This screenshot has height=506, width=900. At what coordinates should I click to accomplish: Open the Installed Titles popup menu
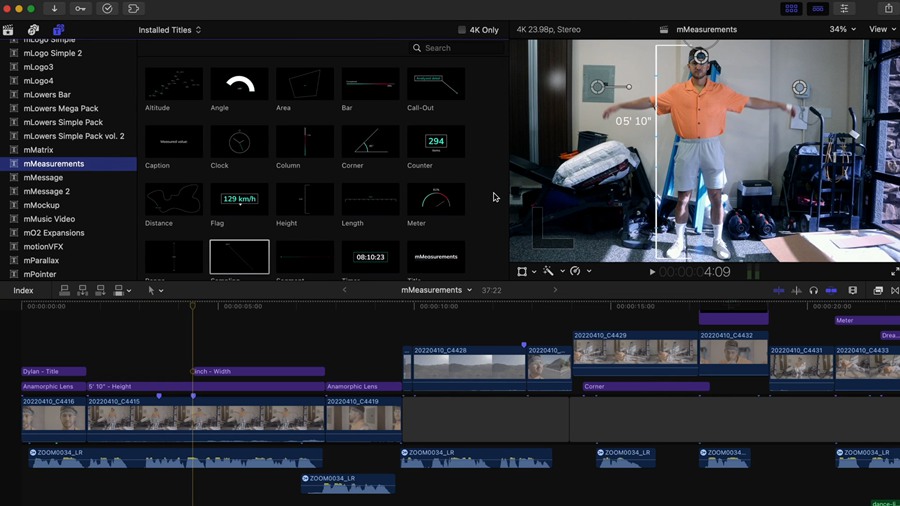point(170,30)
